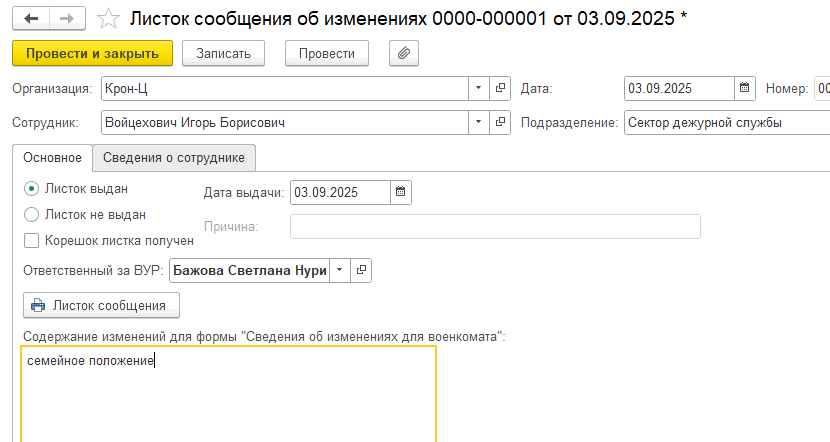Open calendar for Дата выдачи field

tap(401, 192)
